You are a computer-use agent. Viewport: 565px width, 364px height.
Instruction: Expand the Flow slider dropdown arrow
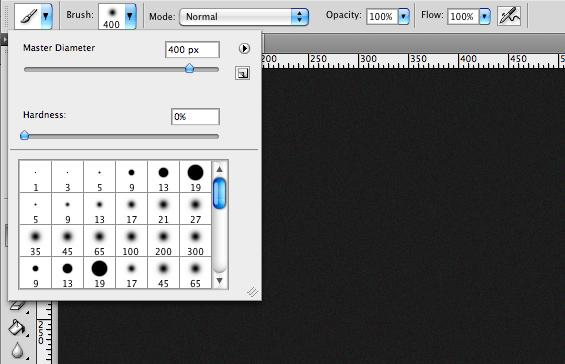coord(485,16)
